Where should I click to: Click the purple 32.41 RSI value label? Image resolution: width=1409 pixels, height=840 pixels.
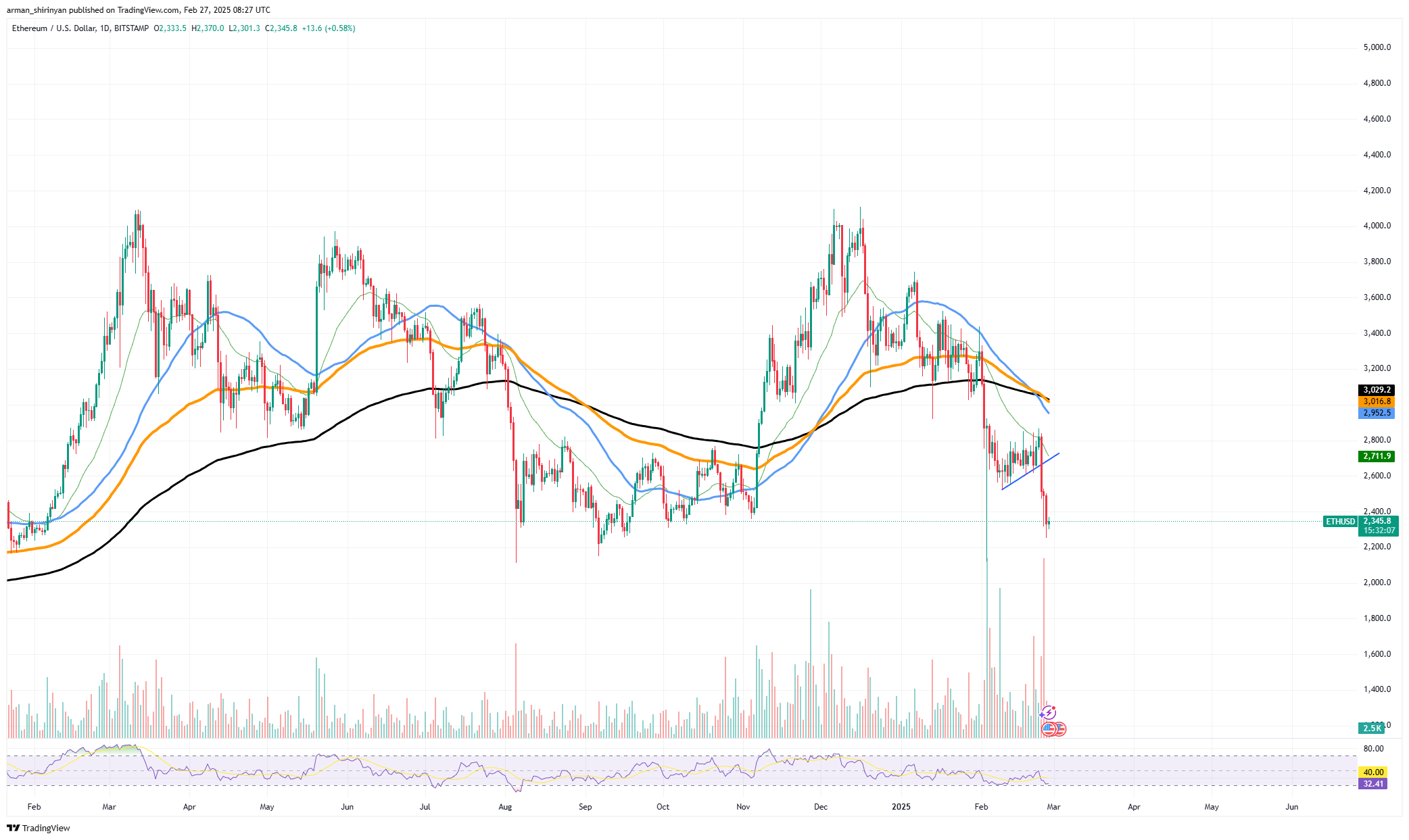click(x=1372, y=784)
